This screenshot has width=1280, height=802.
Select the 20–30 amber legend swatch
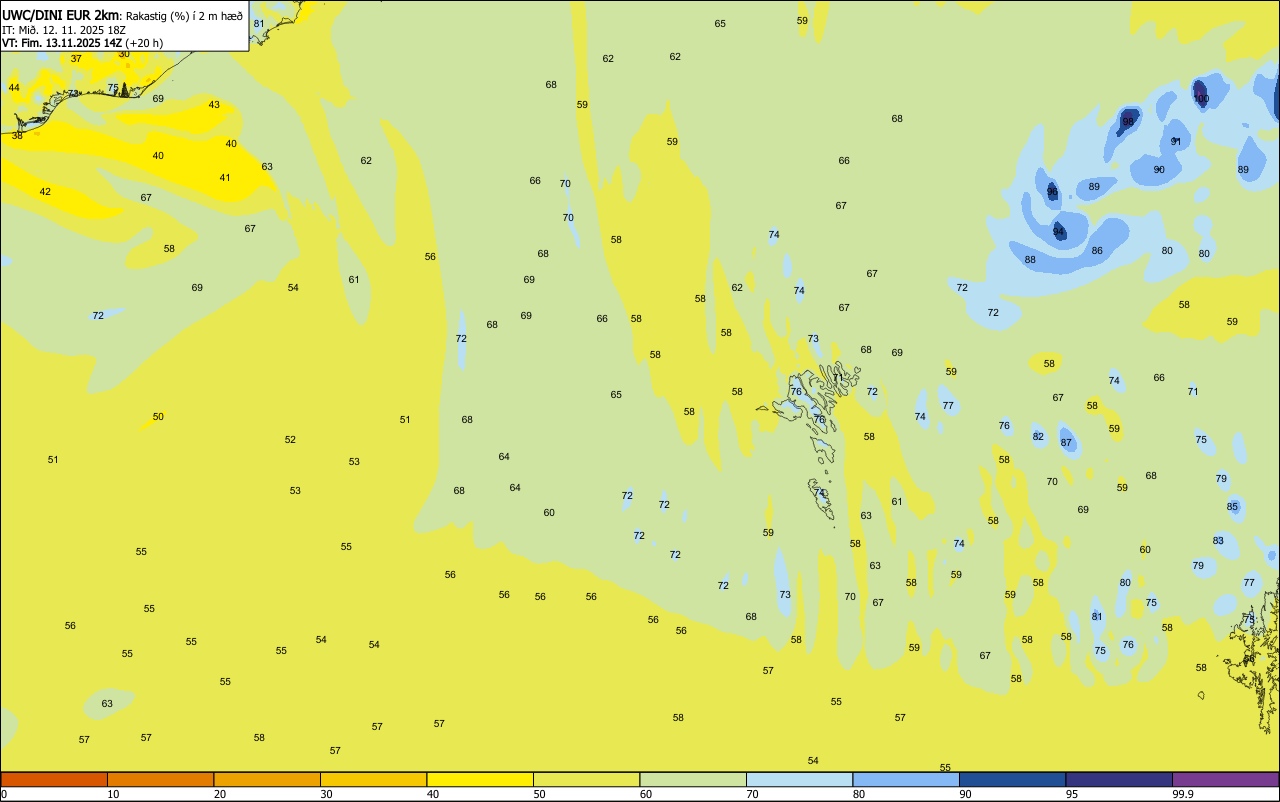click(267, 779)
